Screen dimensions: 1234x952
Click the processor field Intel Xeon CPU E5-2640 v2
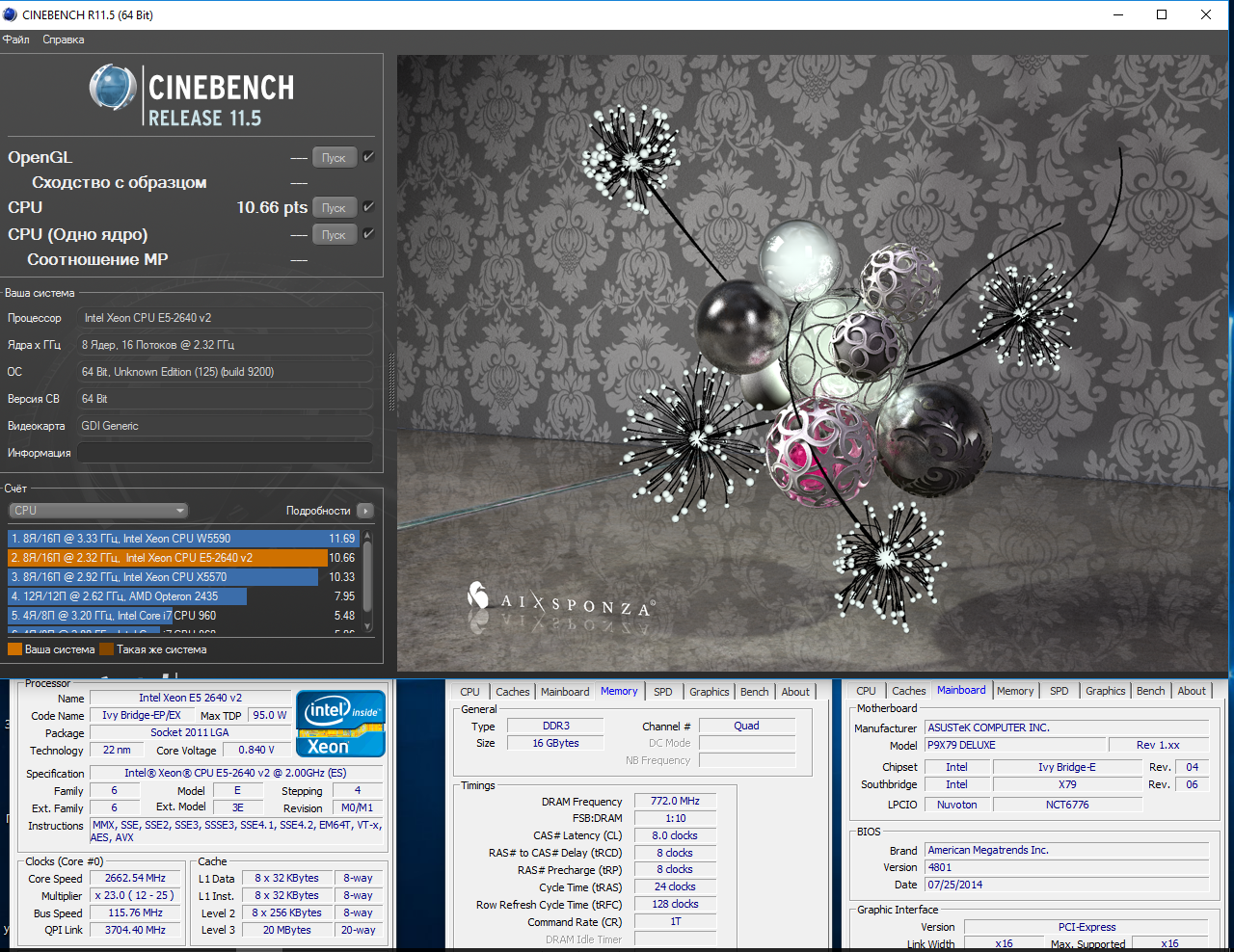click(x=225, y=318)
